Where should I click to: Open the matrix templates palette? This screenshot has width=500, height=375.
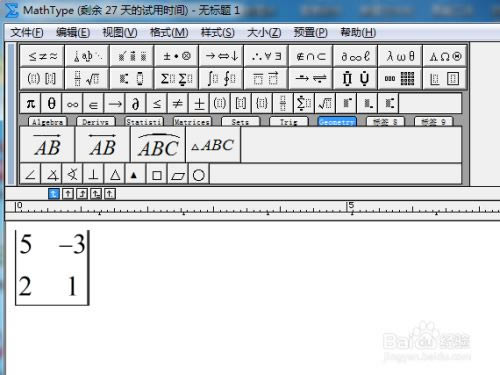400,79
